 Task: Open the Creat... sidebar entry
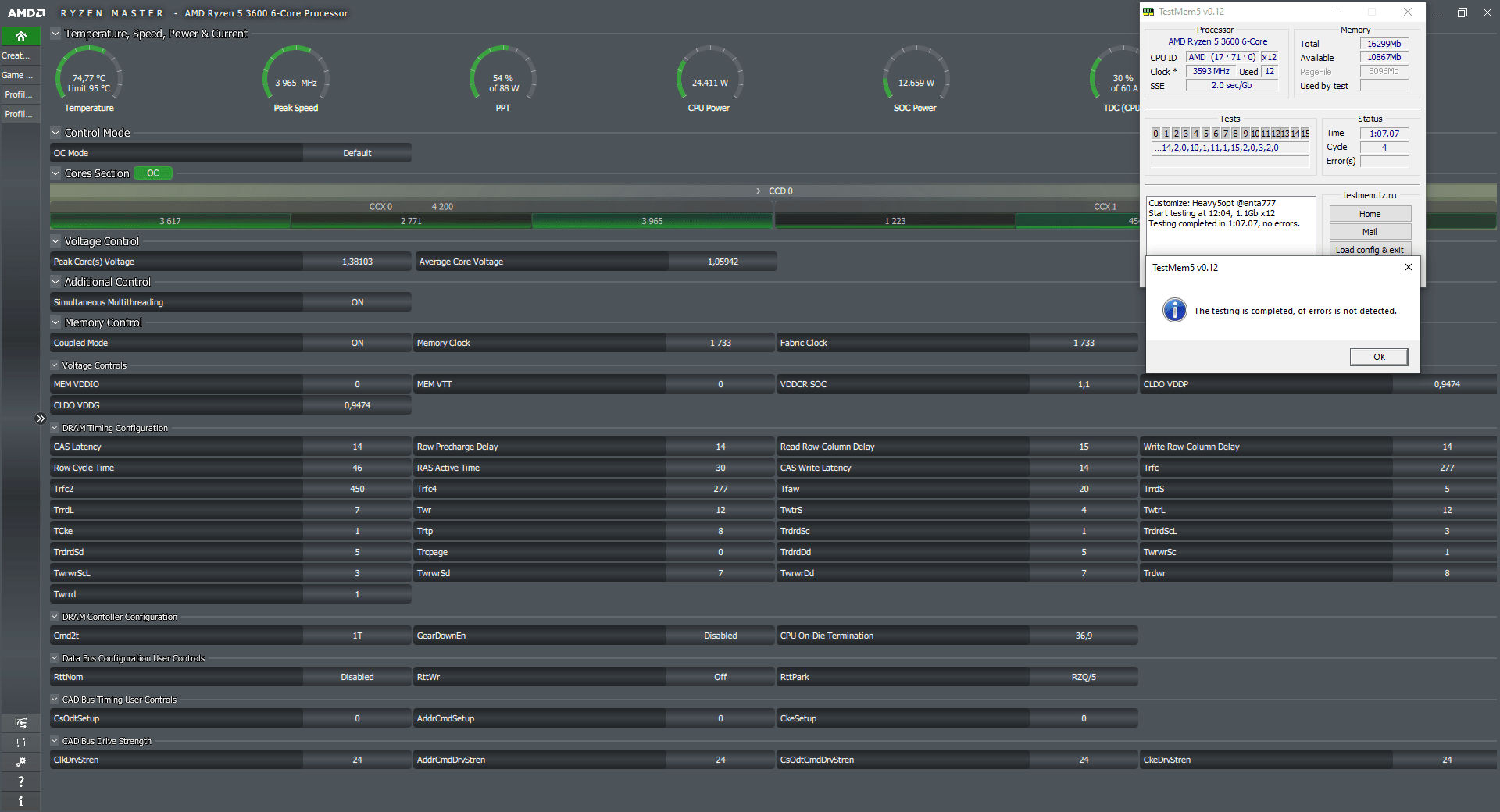click(20, 55)
